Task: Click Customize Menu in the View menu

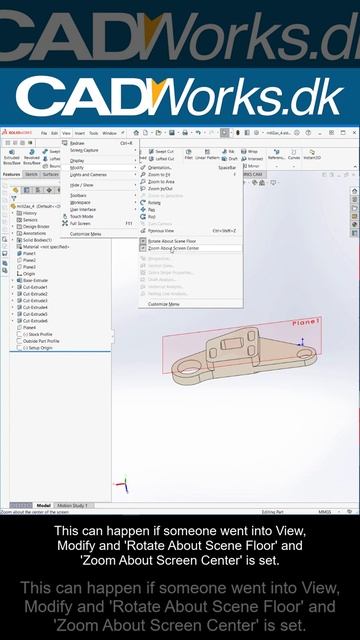Action: 85,234
